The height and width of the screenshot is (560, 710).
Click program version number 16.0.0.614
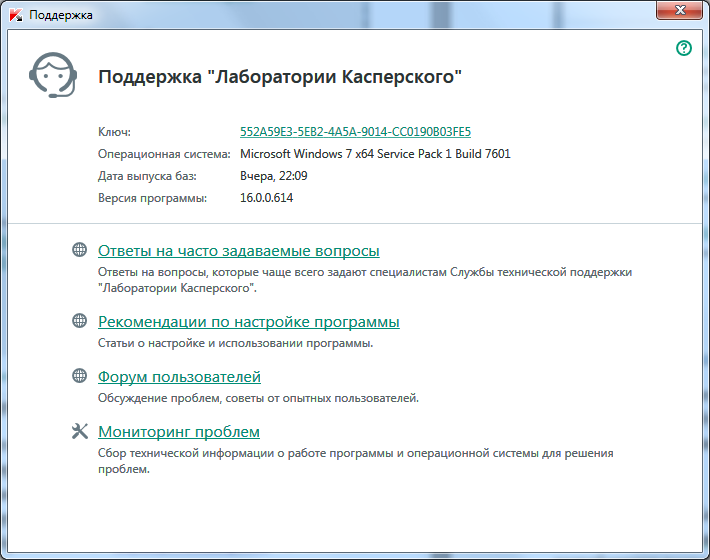pyautogui.click(x=266, y=198)
